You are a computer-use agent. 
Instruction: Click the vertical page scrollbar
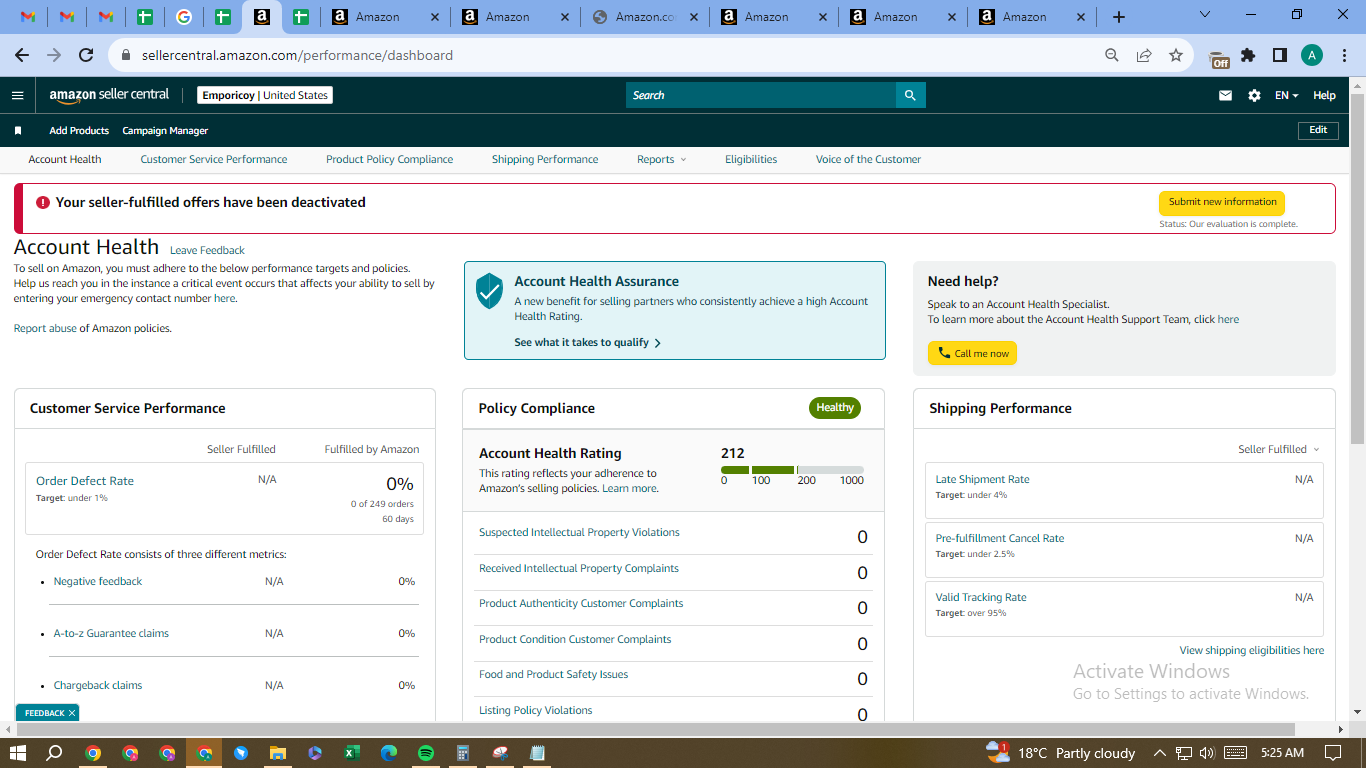point(1358,270)
